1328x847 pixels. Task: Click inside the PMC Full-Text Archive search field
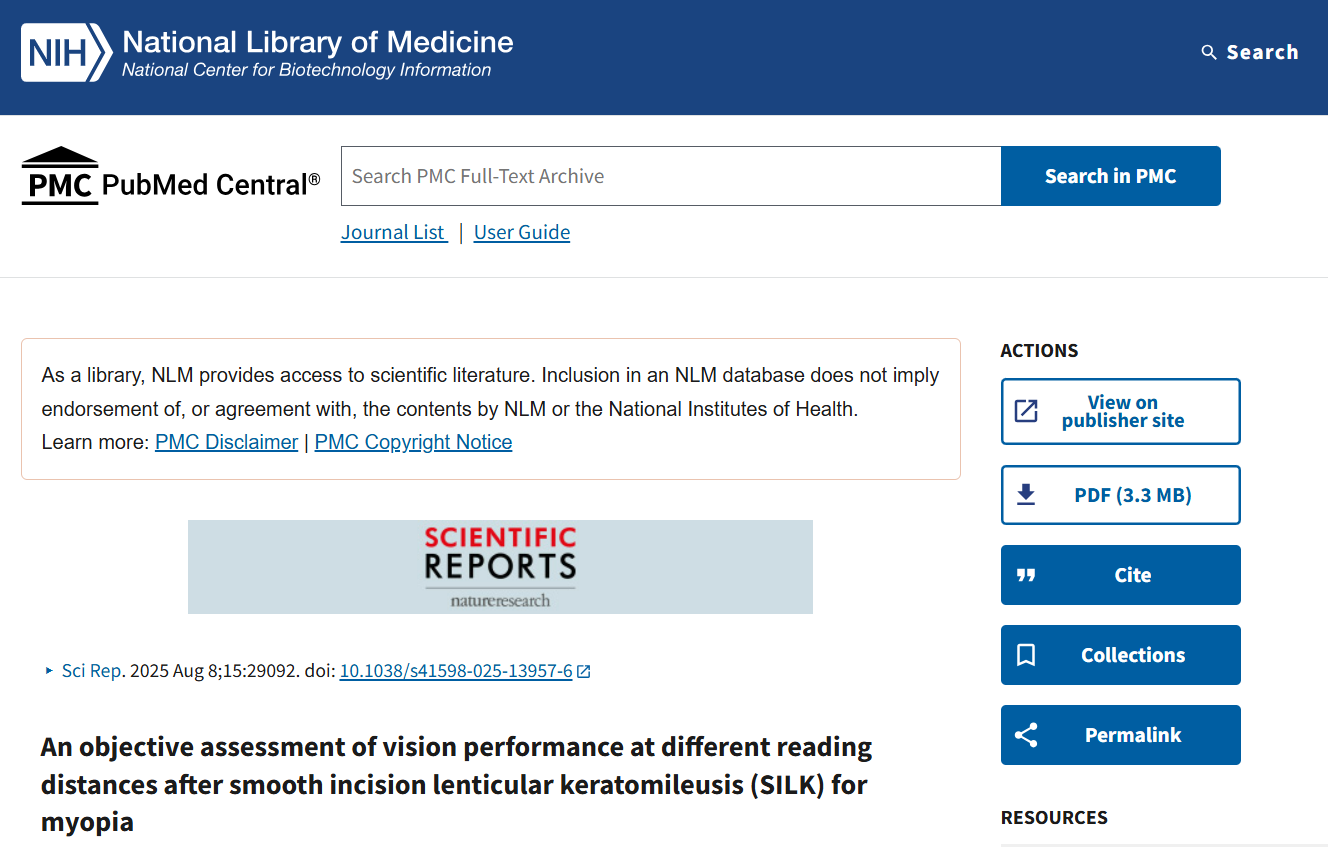tap(670, 175)
